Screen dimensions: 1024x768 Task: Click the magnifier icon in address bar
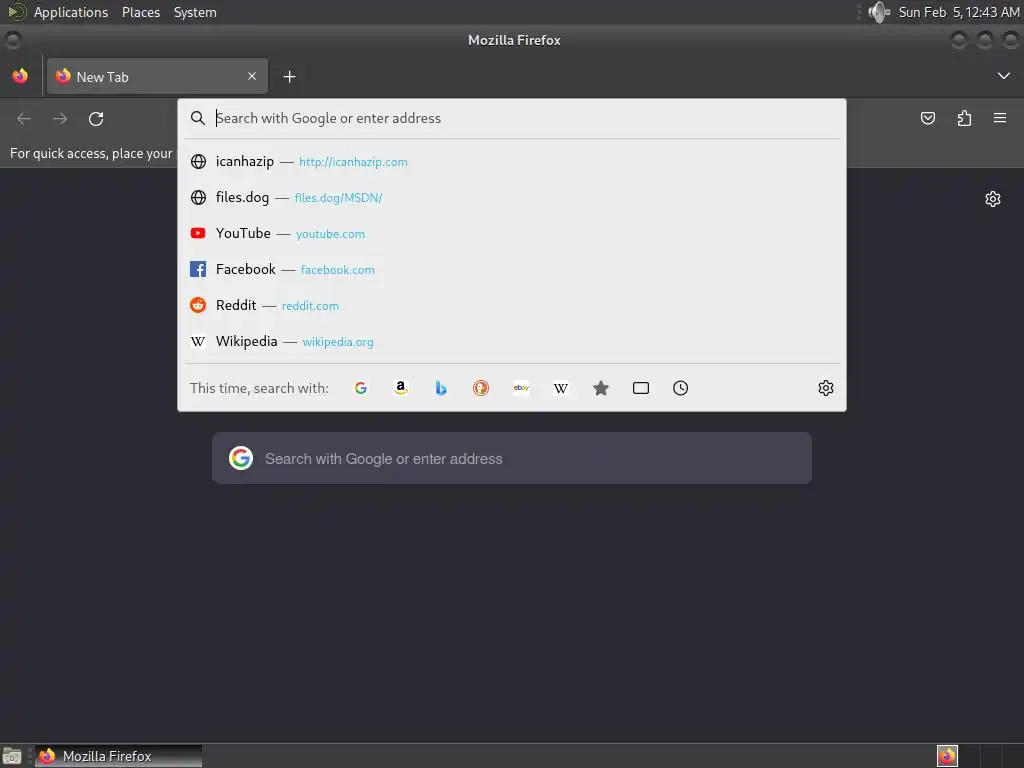click(198, 118)
